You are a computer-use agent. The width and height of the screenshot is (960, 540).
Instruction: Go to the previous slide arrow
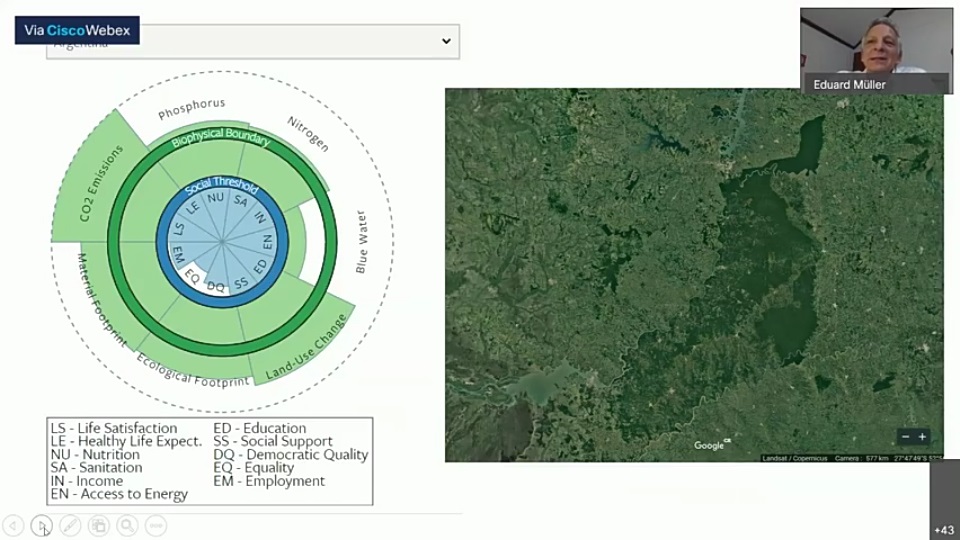coord(13,525)
